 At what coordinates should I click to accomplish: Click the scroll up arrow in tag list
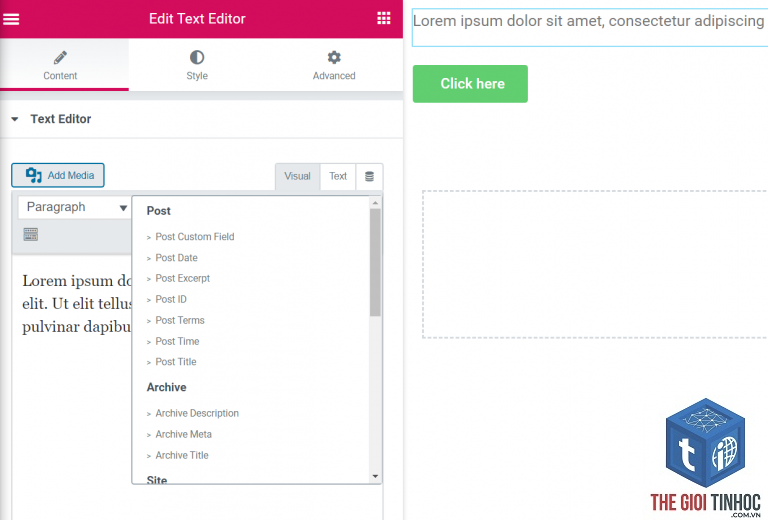point(375,203)
